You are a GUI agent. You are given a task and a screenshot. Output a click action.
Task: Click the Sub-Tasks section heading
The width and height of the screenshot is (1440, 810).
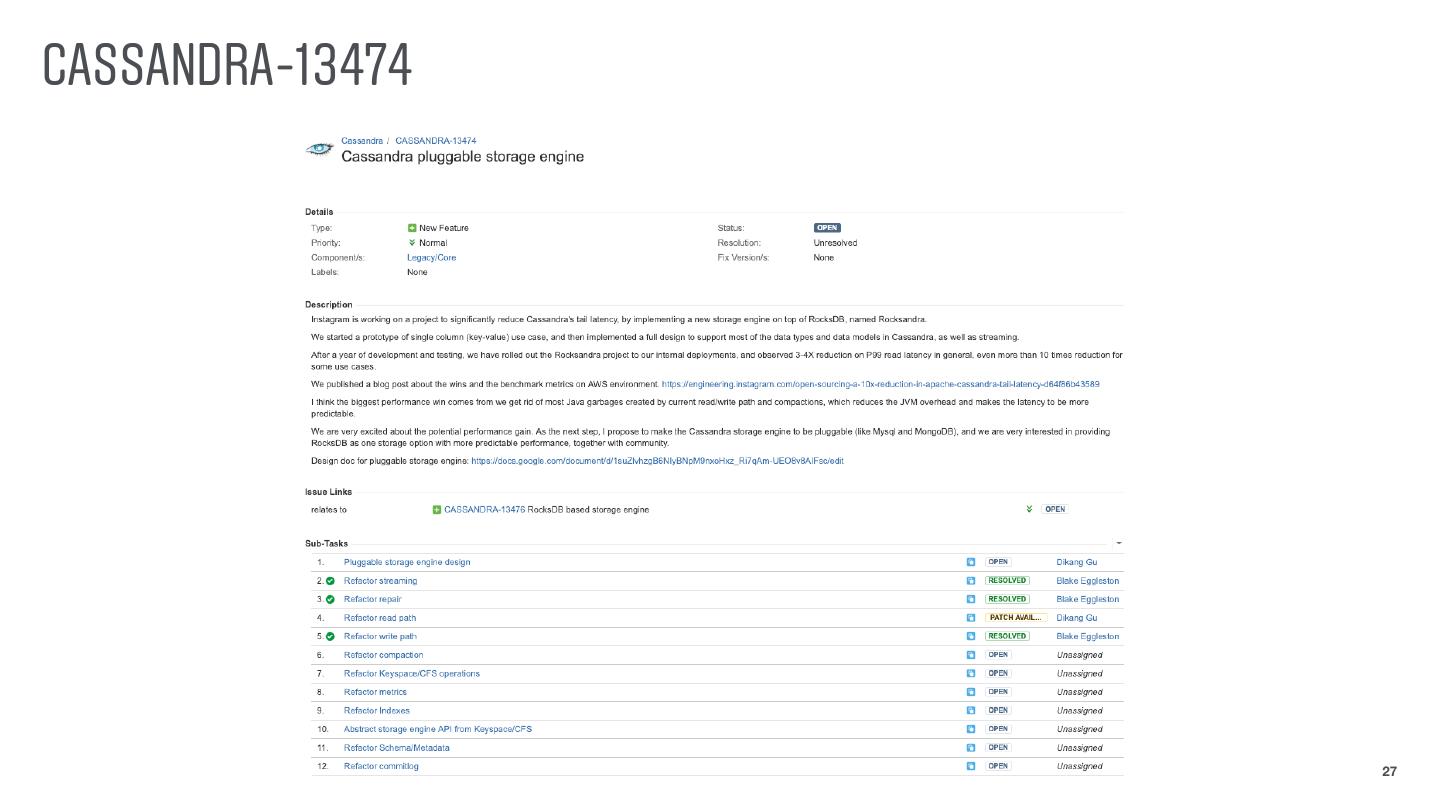pos(327,544)
